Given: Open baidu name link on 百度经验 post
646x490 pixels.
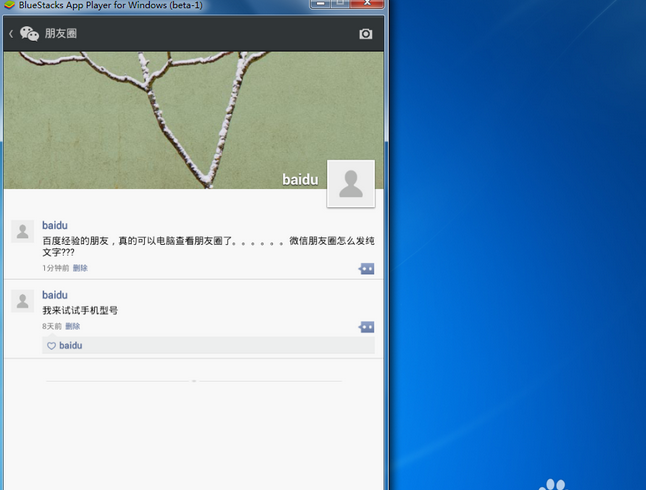Looking at the screenshot, I should [x=55, y=225].
